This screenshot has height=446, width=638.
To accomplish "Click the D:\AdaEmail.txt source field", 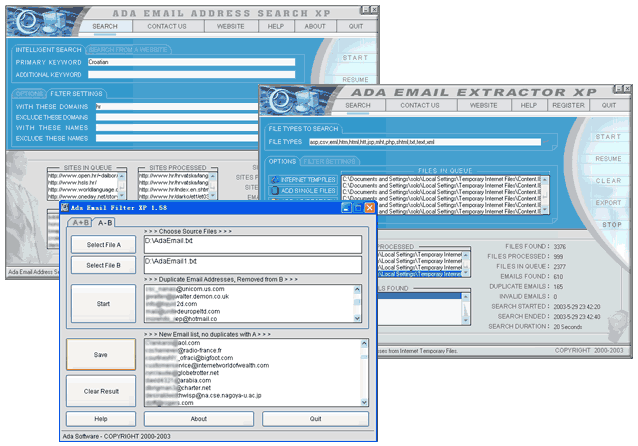I will [x=253, y=244].
